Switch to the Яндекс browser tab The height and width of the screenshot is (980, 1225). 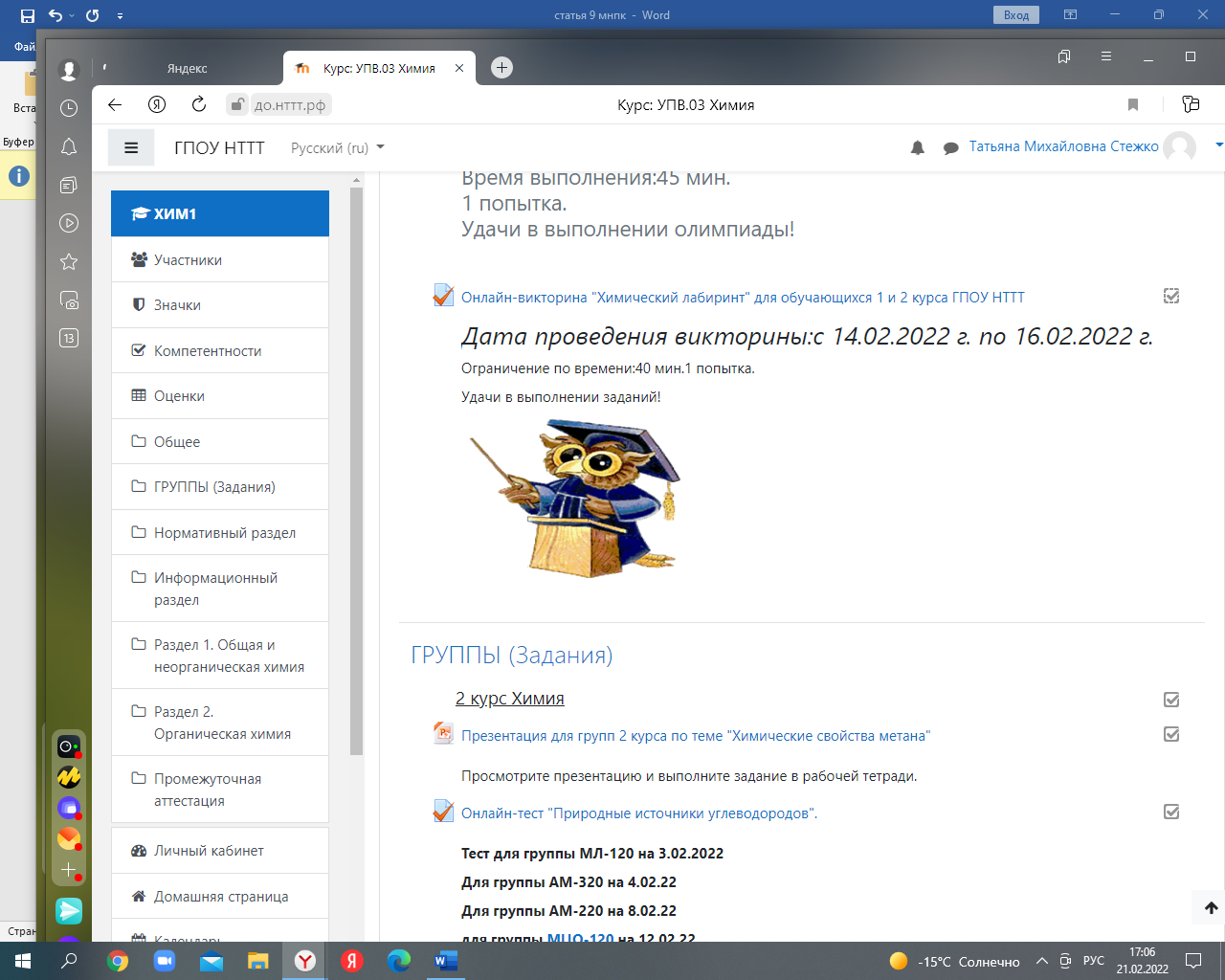(x=188, y=68)
